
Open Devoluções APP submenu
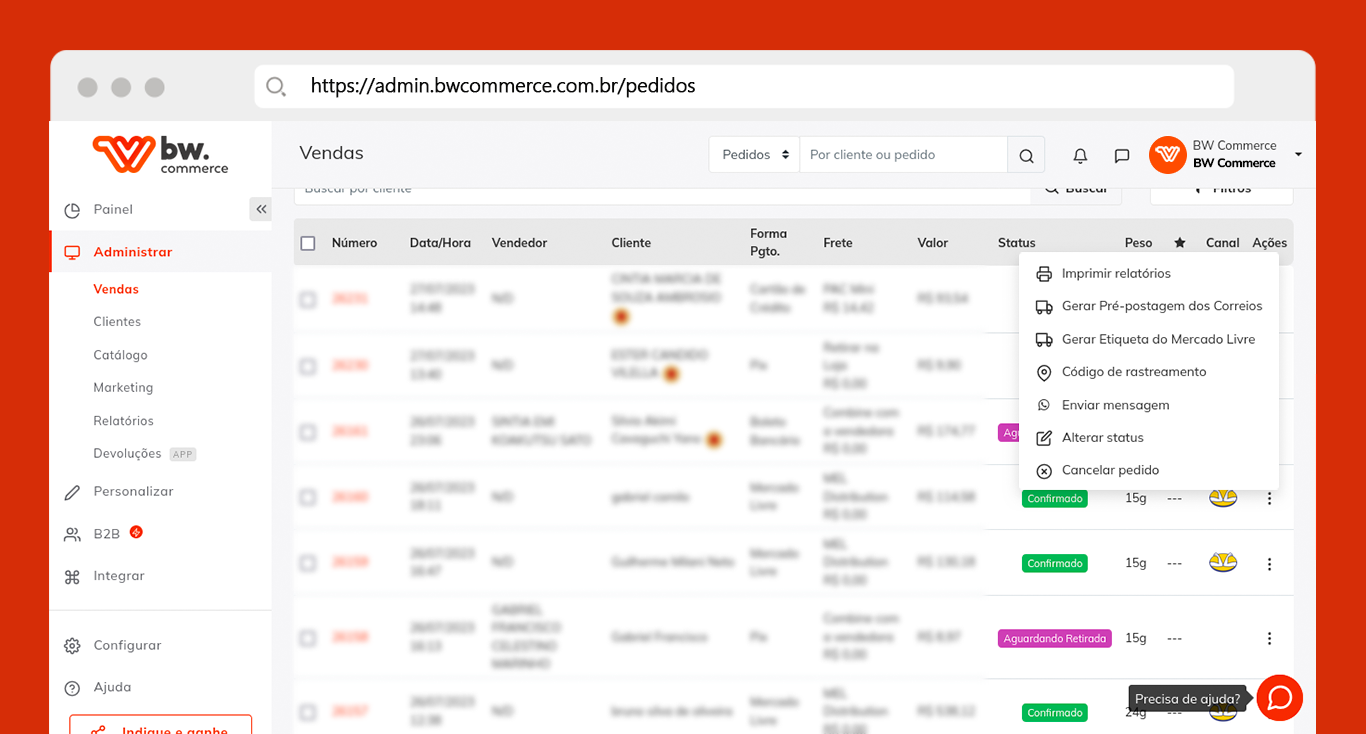tap(144, 454)
